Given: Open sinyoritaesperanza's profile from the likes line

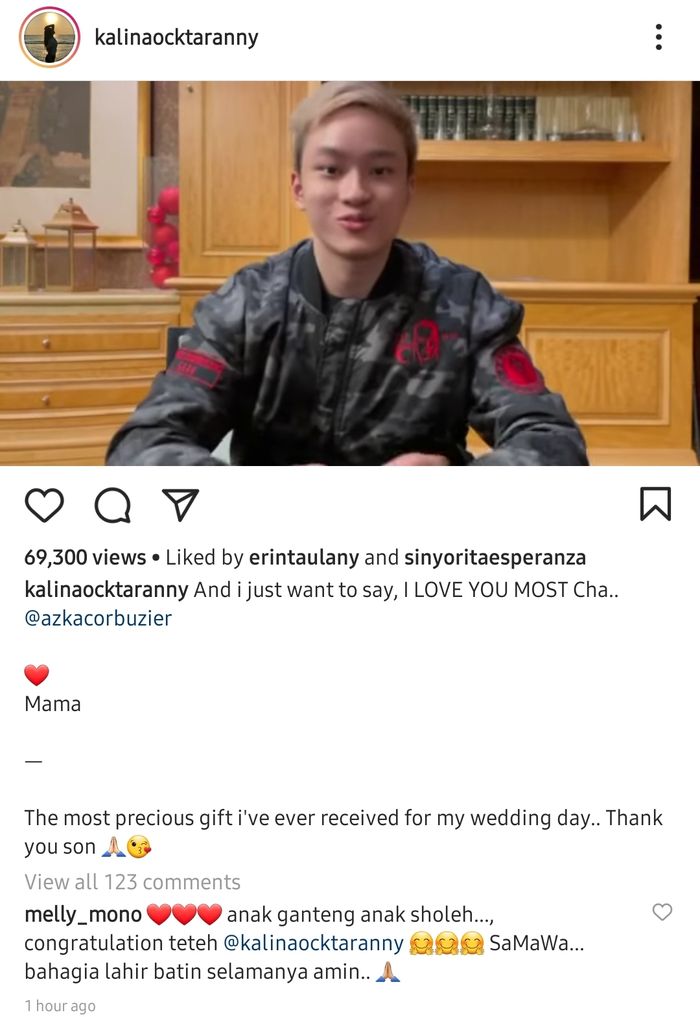Looking at the screenshot, I should (x=495, y=557).
